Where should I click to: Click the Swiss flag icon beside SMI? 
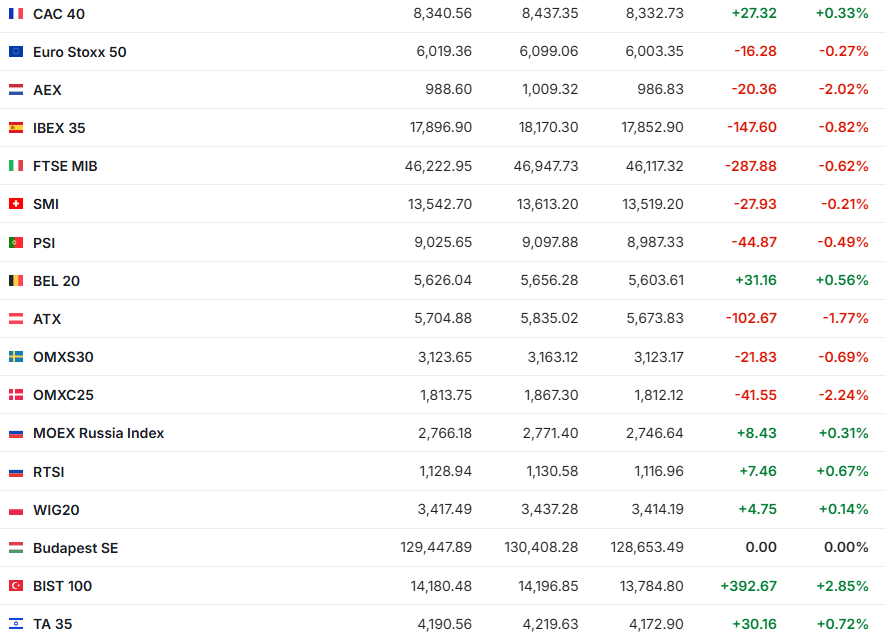click(16, 204)
